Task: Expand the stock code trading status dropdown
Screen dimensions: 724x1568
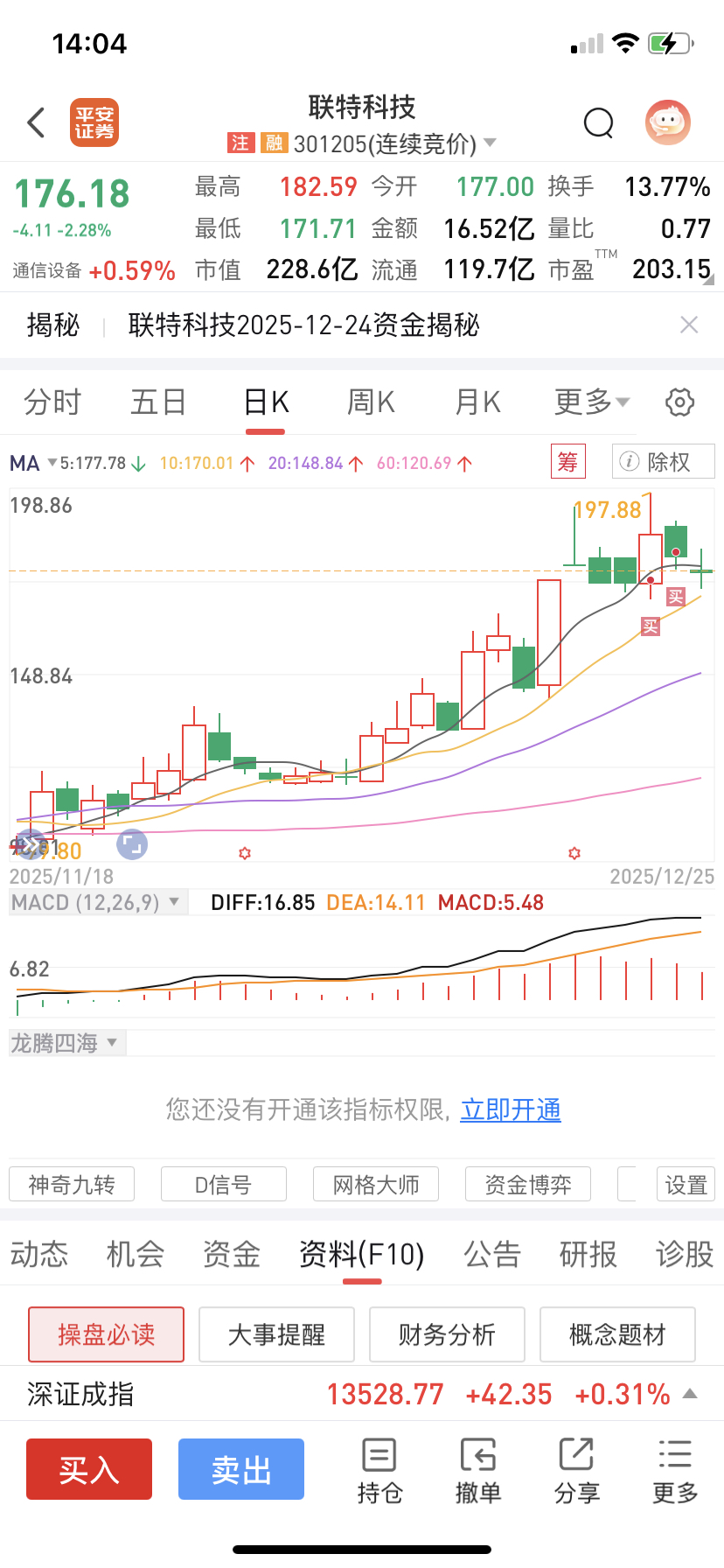Action: click(x=490, y=143)
